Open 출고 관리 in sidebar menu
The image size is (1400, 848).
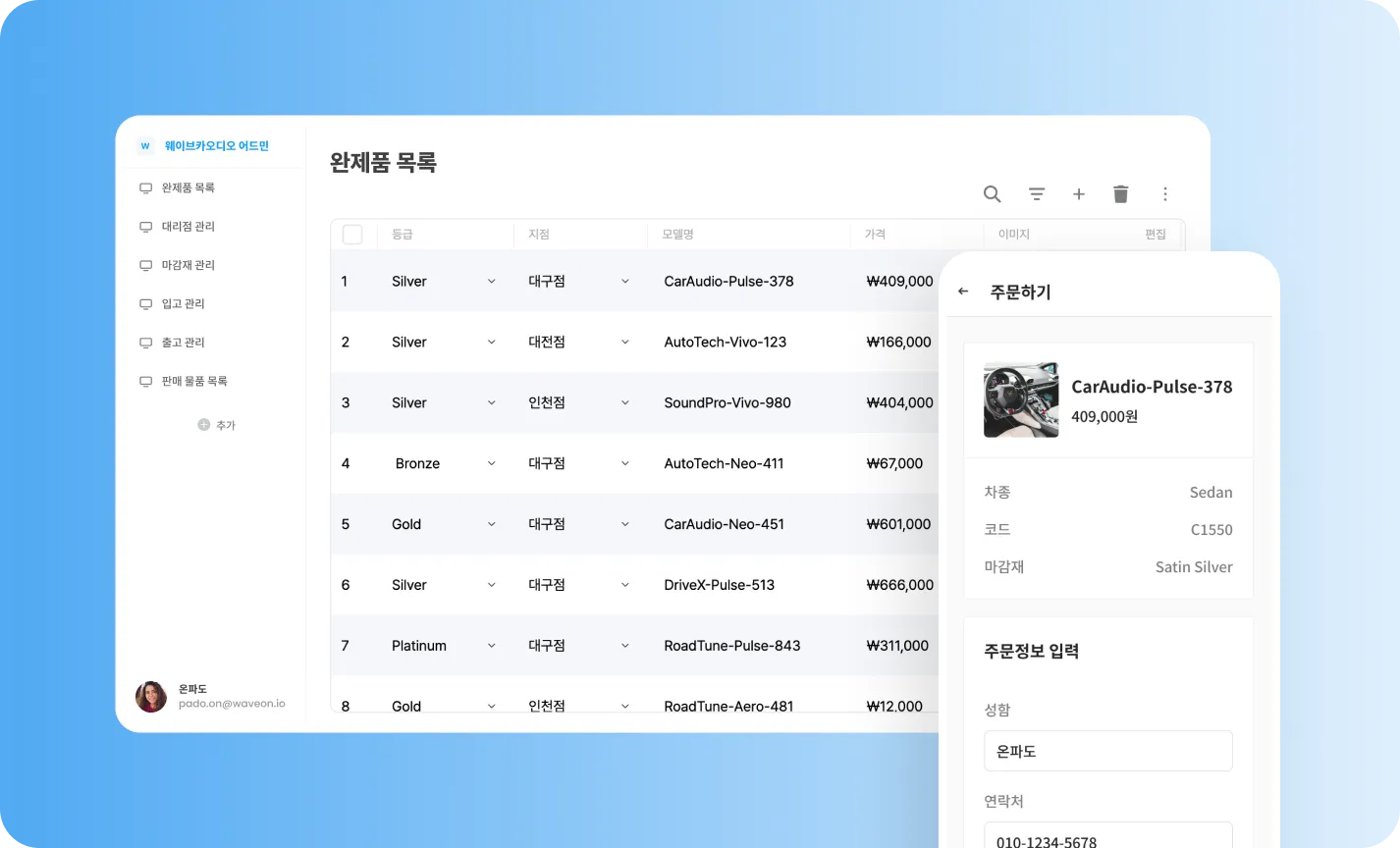(x=184, y=343)
